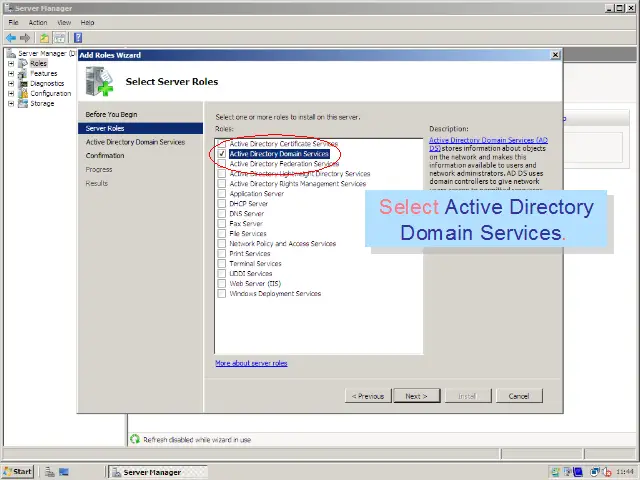This screenshot has height=480, width=640.
Task: Click the Storage icon in the tree
Action: (x=23, y=103)
